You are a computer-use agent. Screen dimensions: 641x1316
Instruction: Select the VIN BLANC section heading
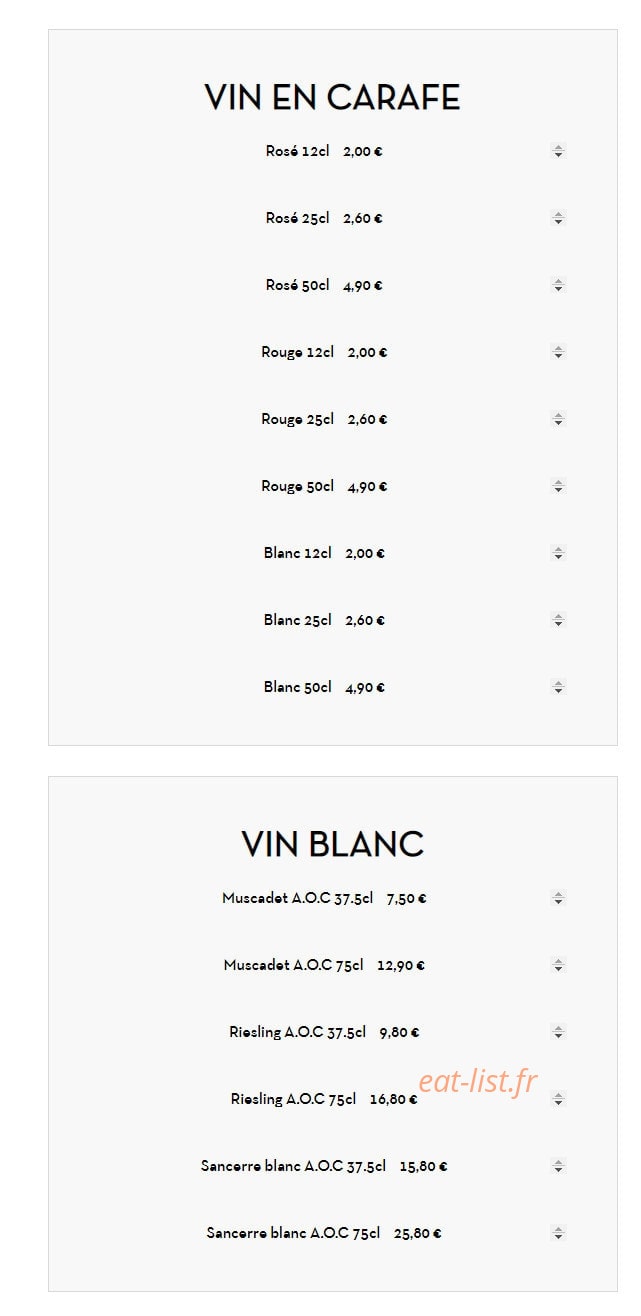point(332,844)
